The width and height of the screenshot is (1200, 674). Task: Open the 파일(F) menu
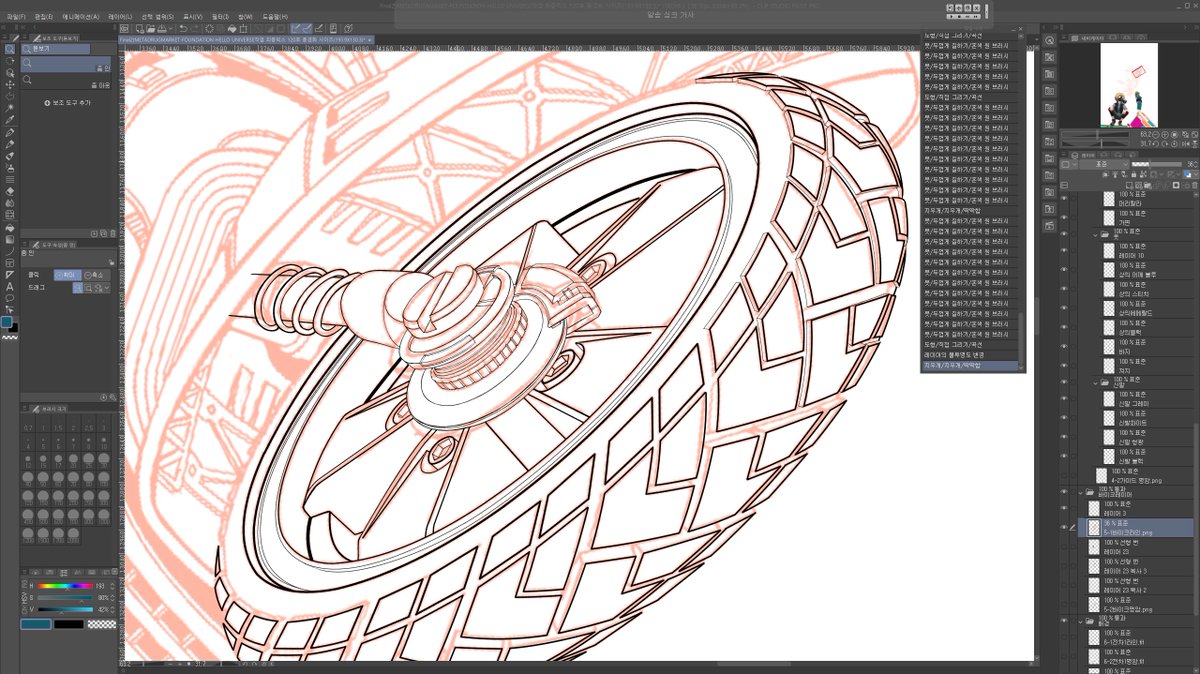tap(16, 17)
